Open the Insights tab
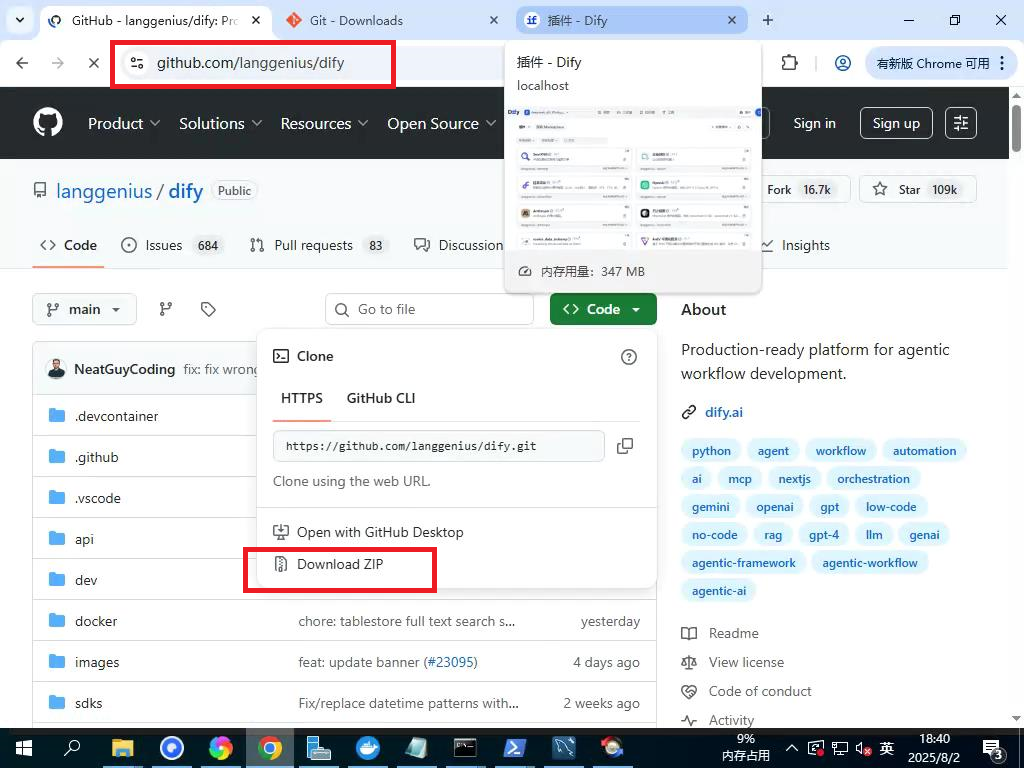 795,246
